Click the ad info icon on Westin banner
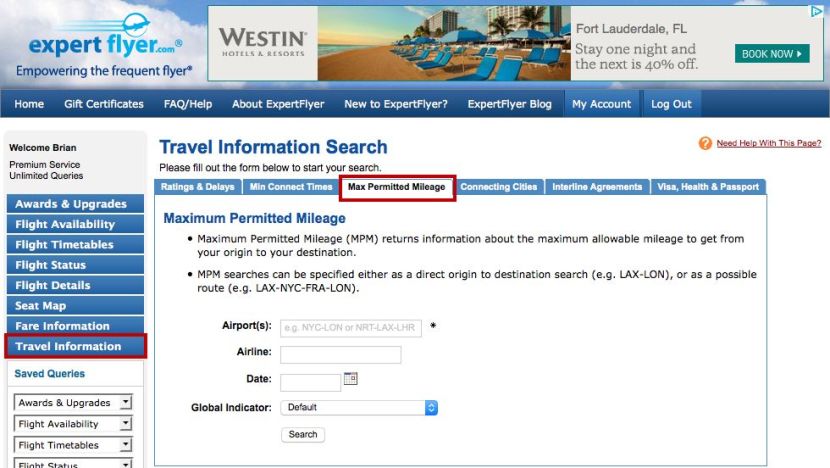This screenshot has height=468, width=830. (x=816, y=13)
